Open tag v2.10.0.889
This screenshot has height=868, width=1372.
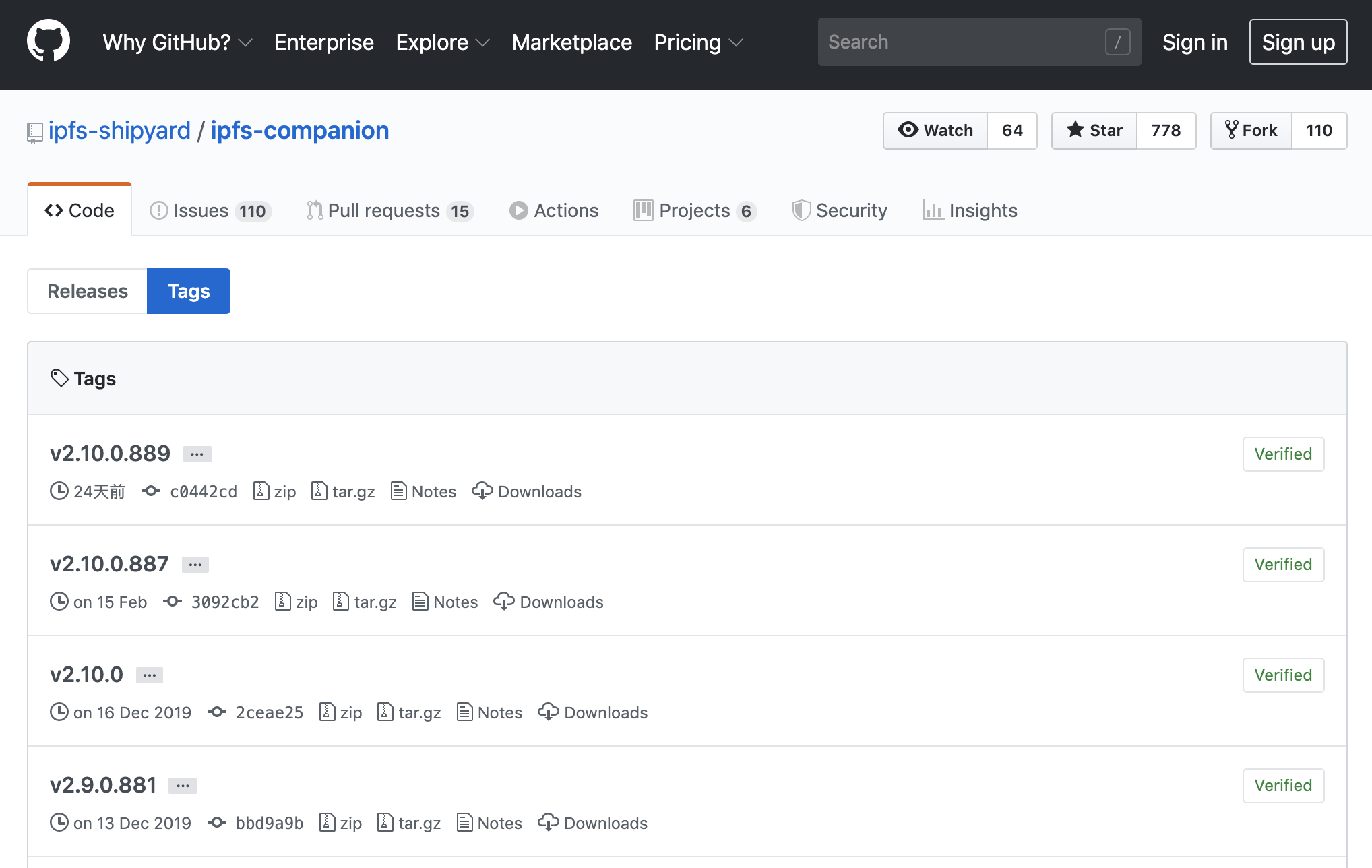tap(110, 454)
